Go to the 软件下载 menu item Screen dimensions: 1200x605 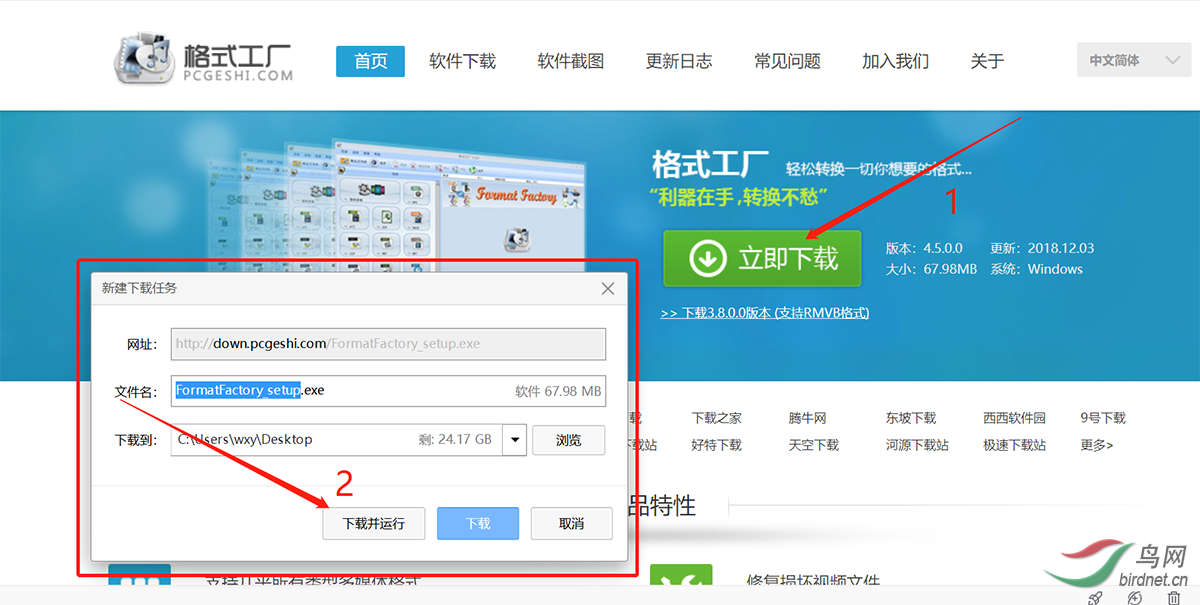pos(462,61)
